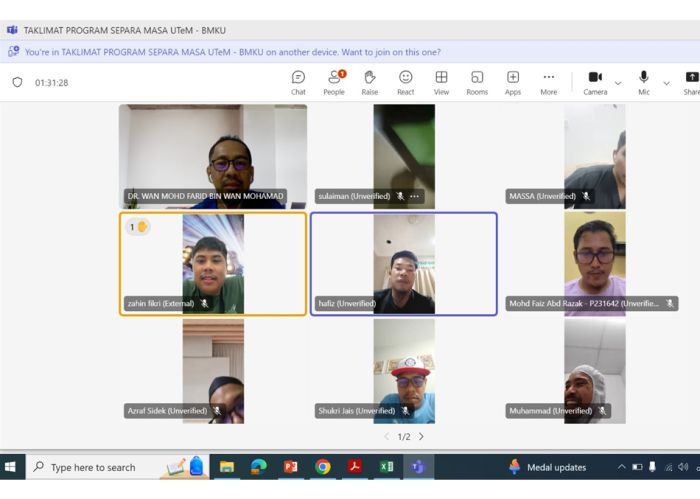Image resolution: width=700 pixels, height=499 pixels.
Task: Open the More actions menu
Action: pyautogui.click(x=548, y=82)
